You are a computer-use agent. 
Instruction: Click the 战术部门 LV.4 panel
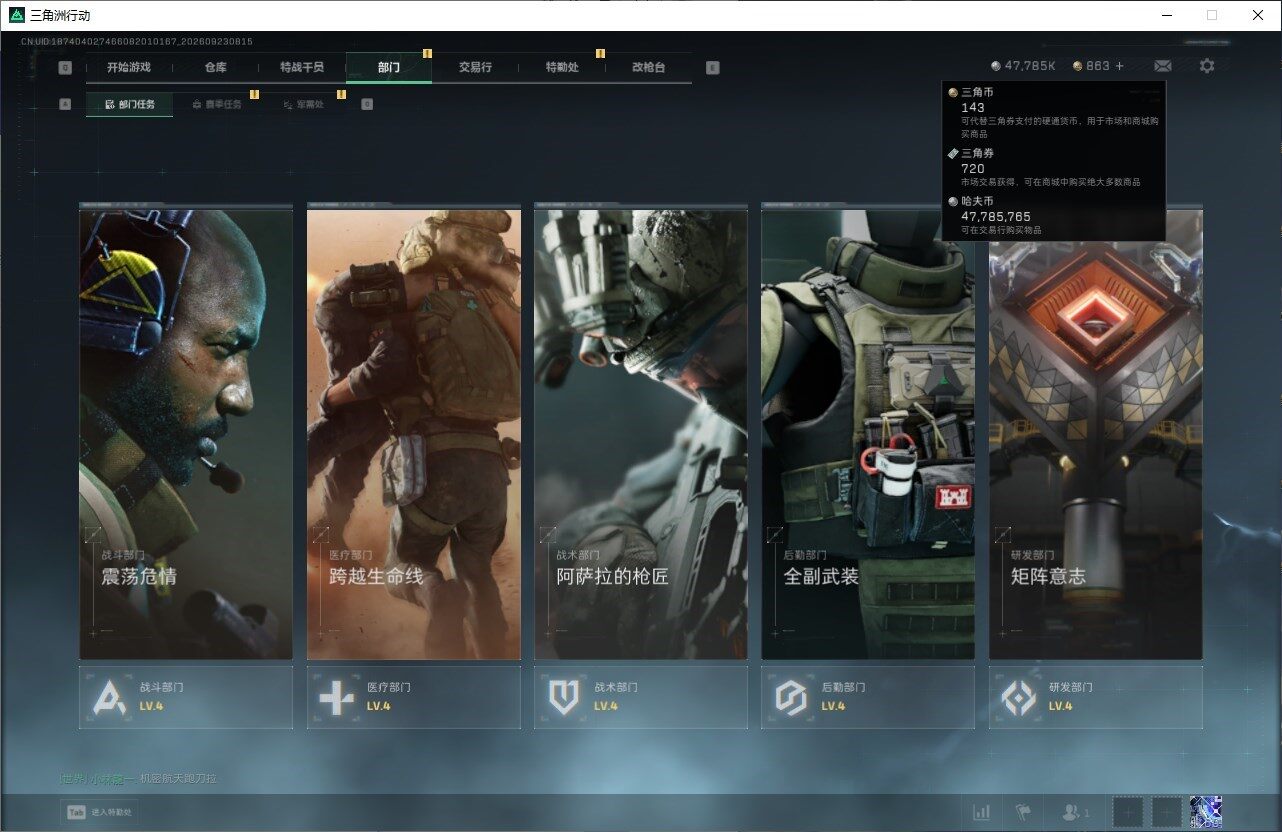[x=641, y=697]
